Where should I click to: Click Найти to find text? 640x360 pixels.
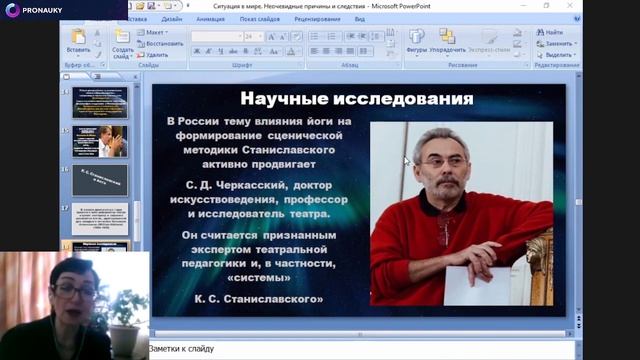tap(550, 32)
